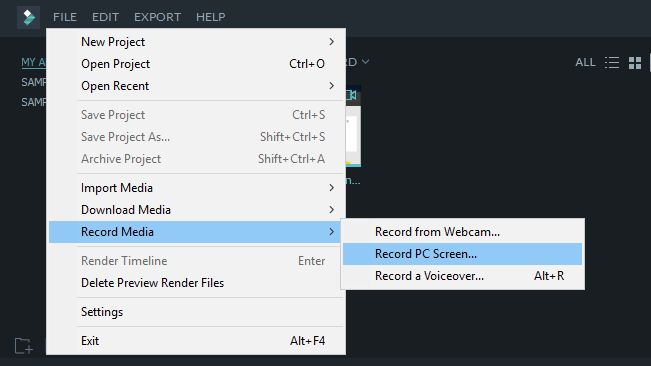
Task: Expand Open Recent submenu
Action: click(196, 86)
